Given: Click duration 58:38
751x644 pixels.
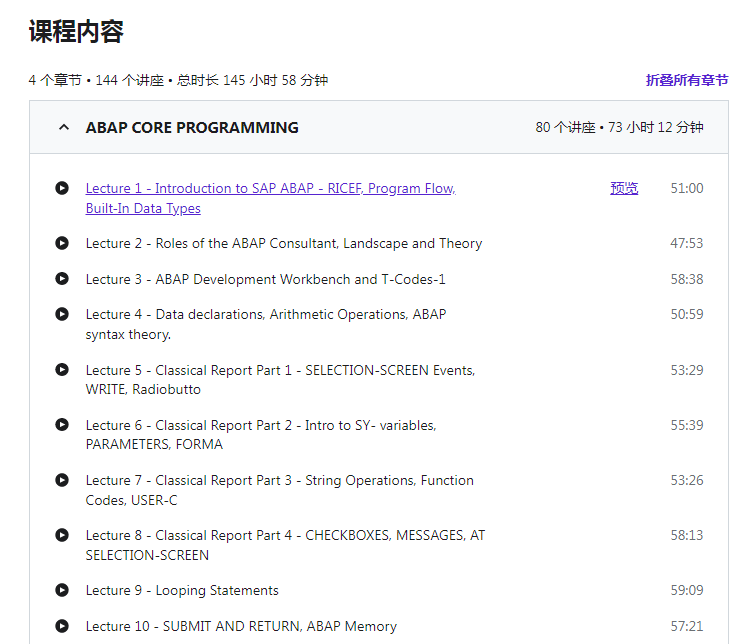Looking at the screenshot, I should [x=687, y=279].
